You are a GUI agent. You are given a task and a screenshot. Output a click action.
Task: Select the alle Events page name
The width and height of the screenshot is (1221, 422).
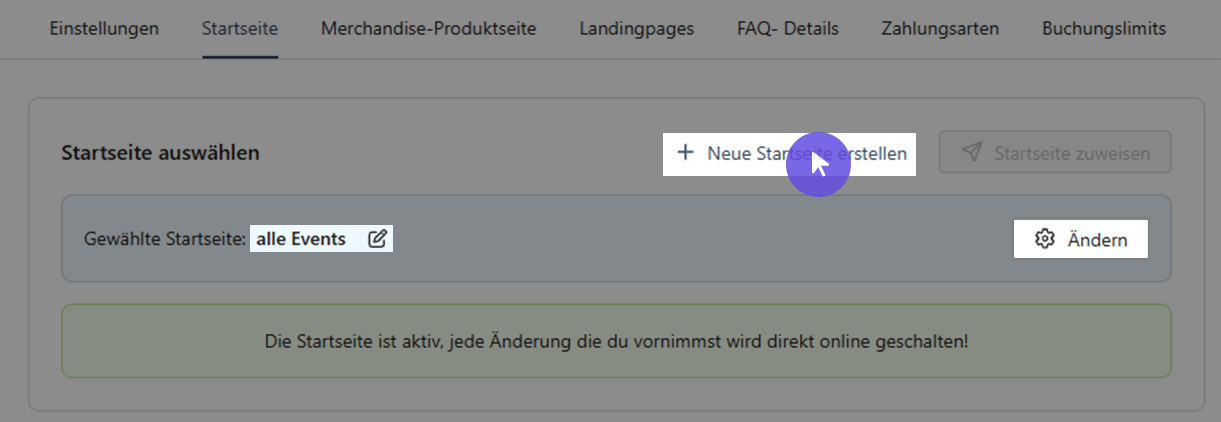(x=301, y=239)
